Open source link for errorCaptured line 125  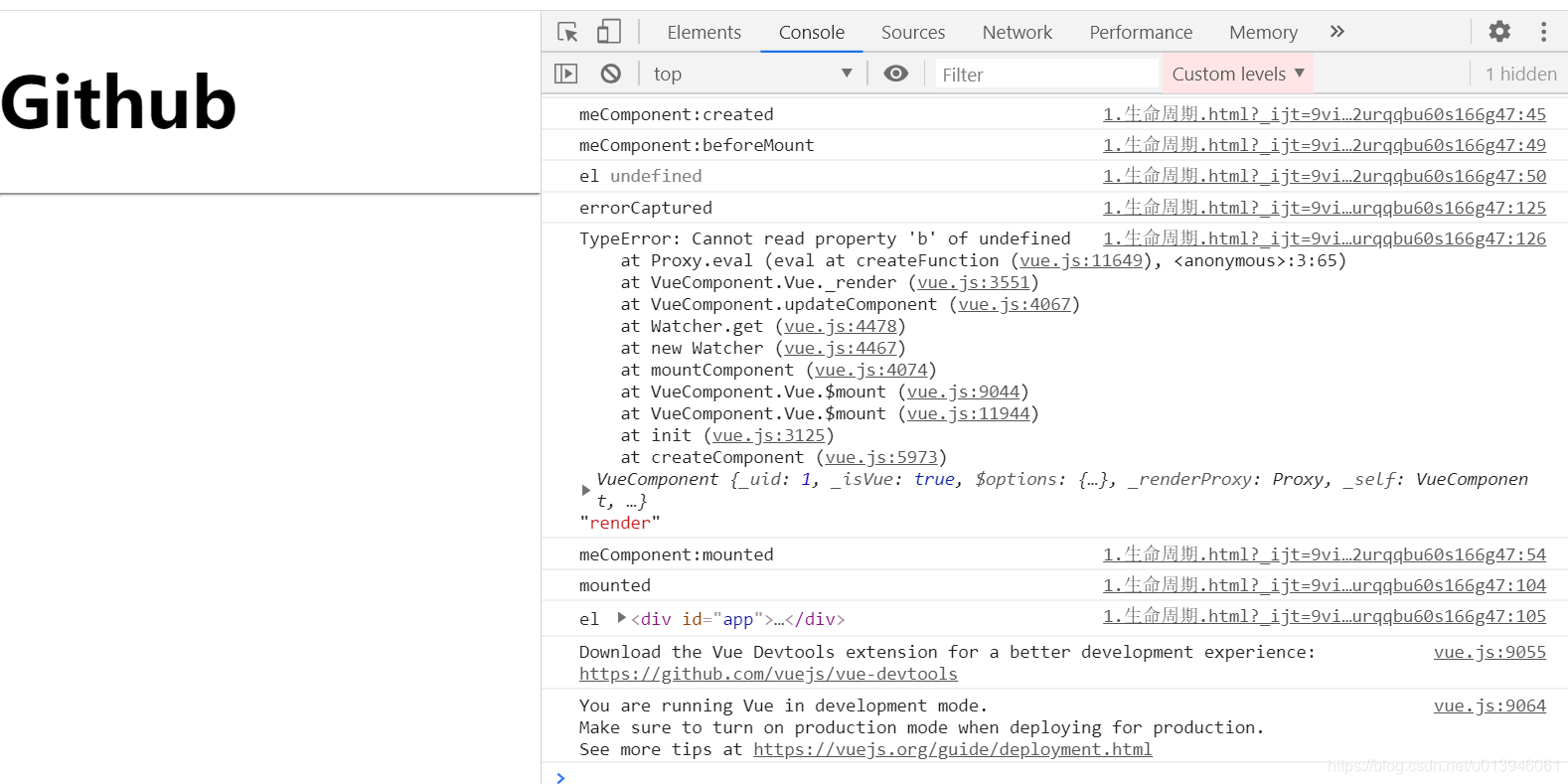(1325, 208)
